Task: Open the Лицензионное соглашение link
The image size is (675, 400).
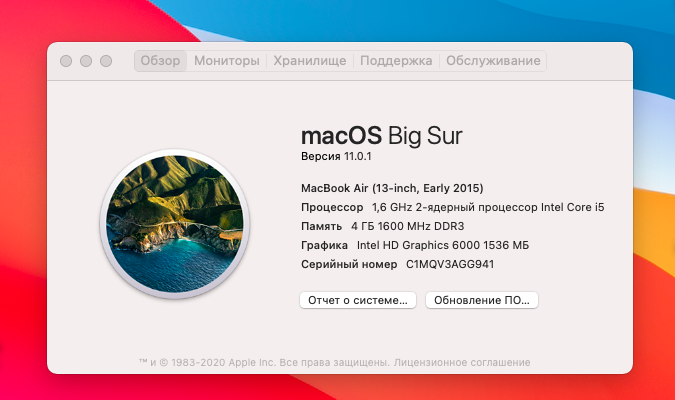Action: (x=462, y=363)
